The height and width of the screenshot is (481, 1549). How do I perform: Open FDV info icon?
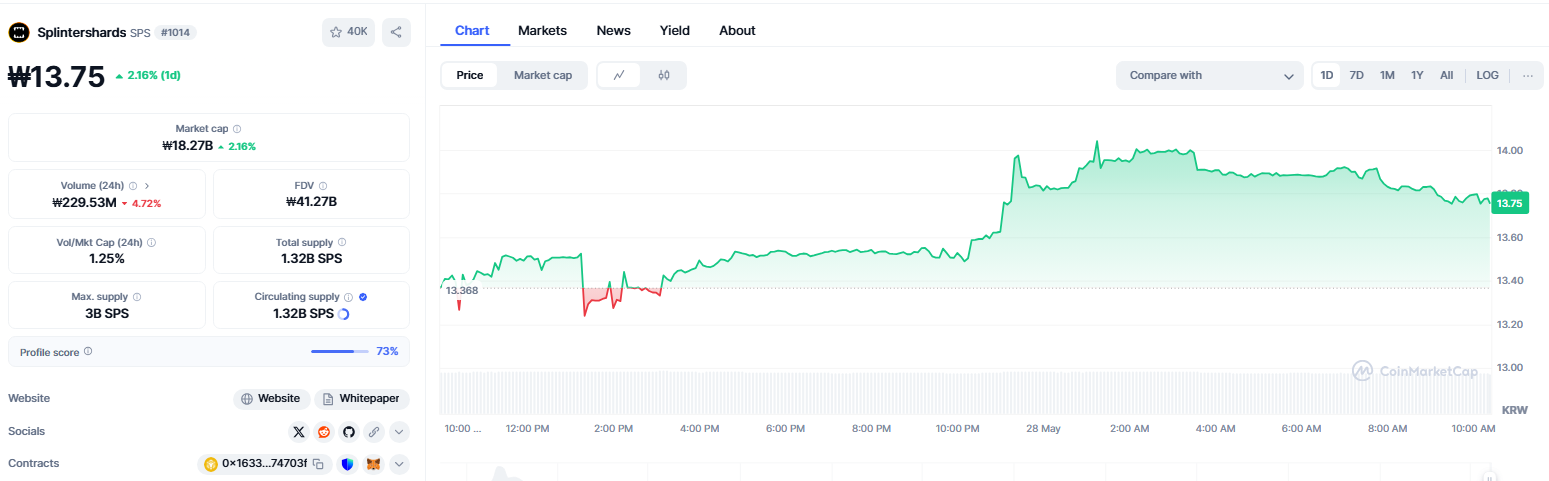[323, 186]
